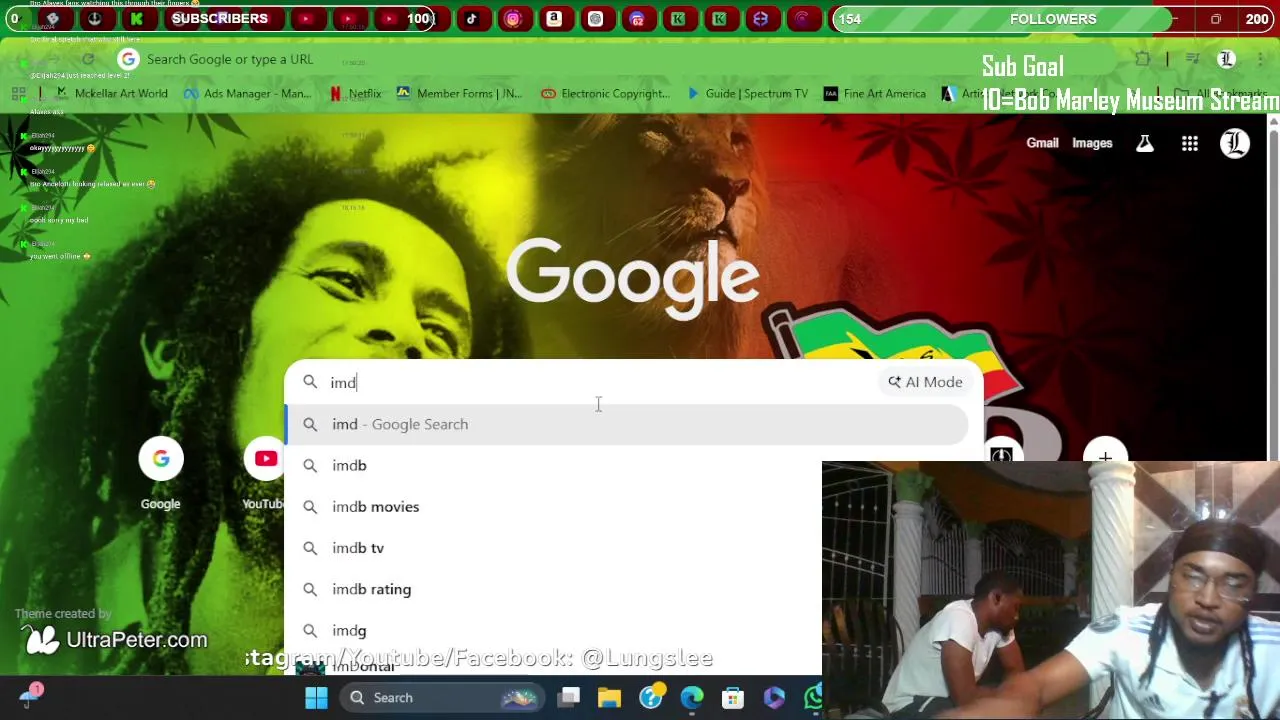Open the YouTube shortcut tile
The height and width of the screenshot is (720, 1280).
(x=265, y=474)
